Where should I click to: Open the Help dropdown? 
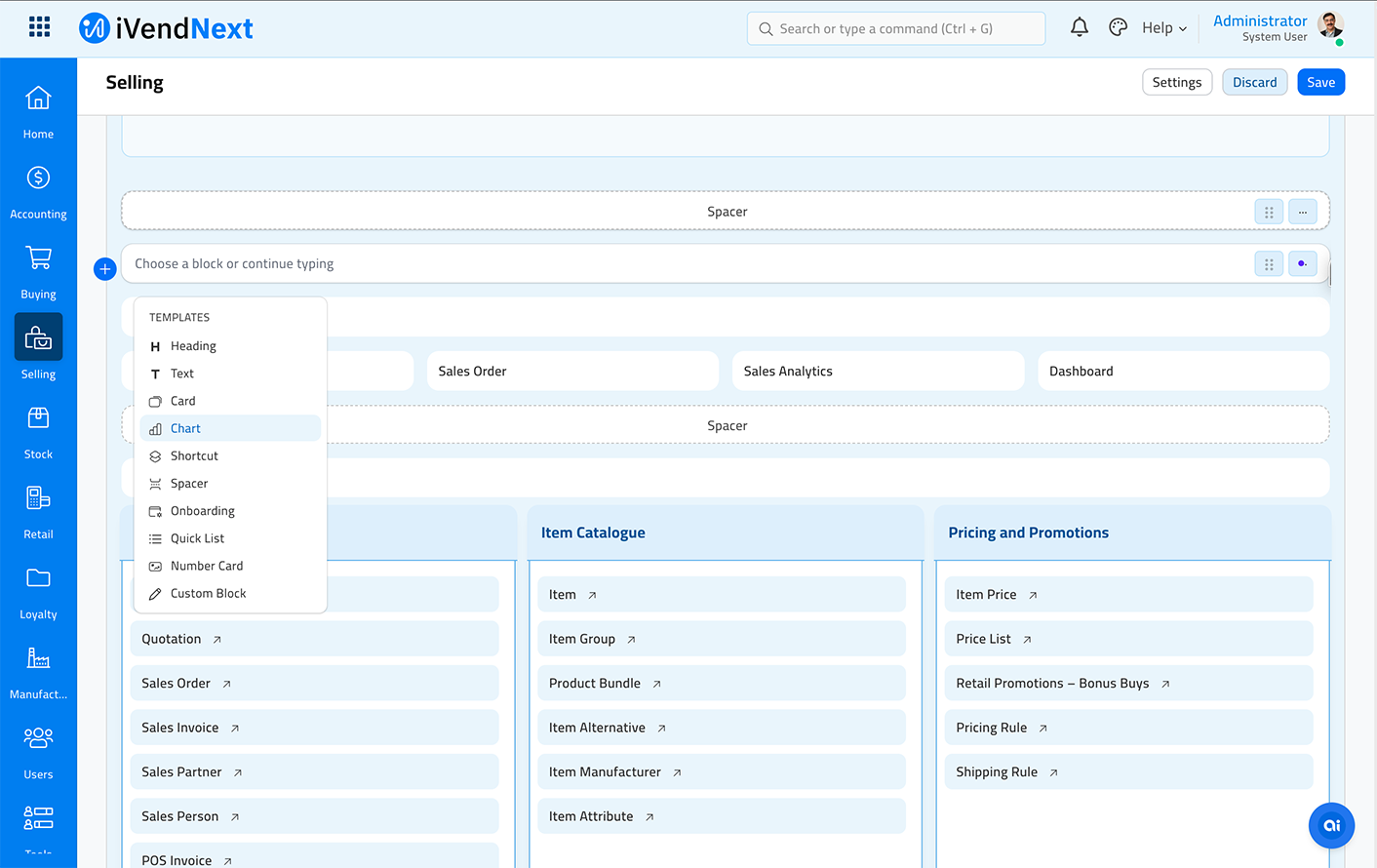[x=1164, y=28]
